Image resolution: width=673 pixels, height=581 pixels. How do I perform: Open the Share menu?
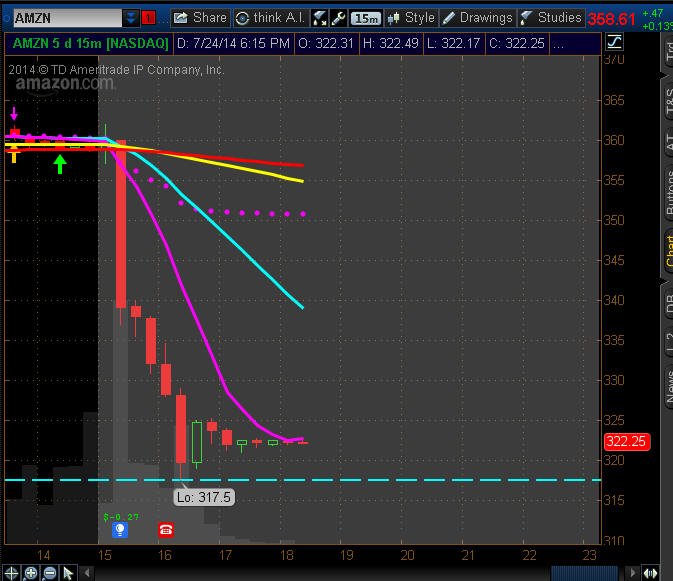200,18
